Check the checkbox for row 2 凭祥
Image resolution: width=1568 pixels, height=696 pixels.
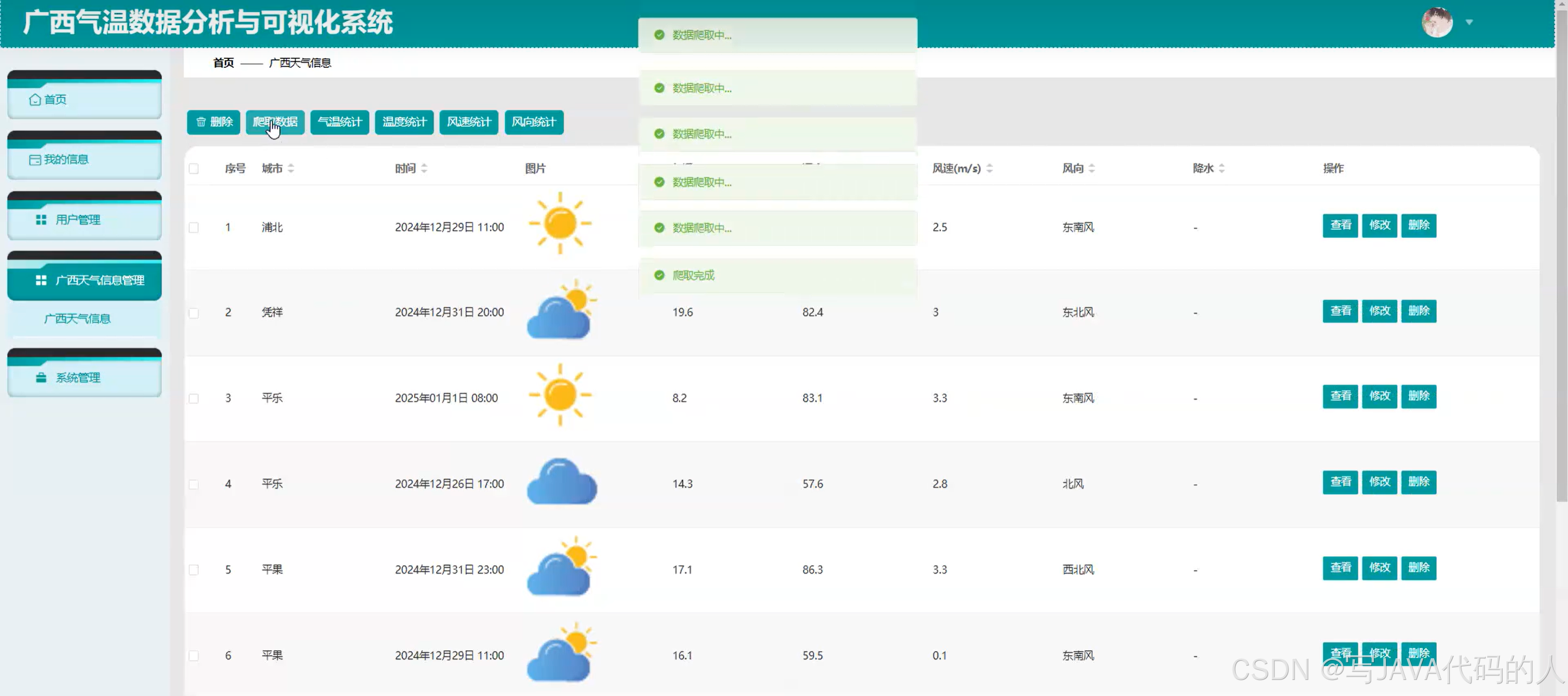[x=194, y=313]
